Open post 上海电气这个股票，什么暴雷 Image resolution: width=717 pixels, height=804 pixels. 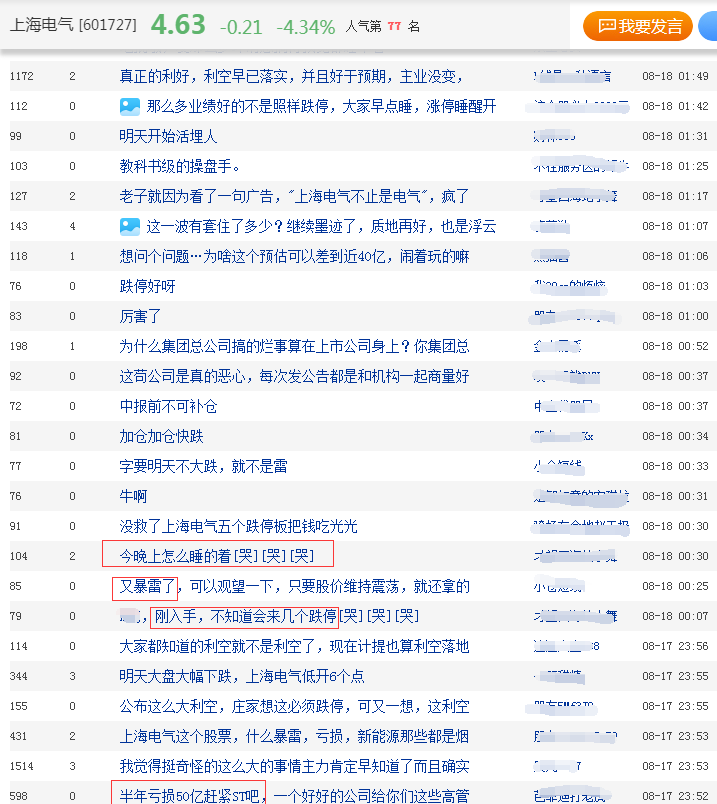pyautogui.click(x=294, y=737)
